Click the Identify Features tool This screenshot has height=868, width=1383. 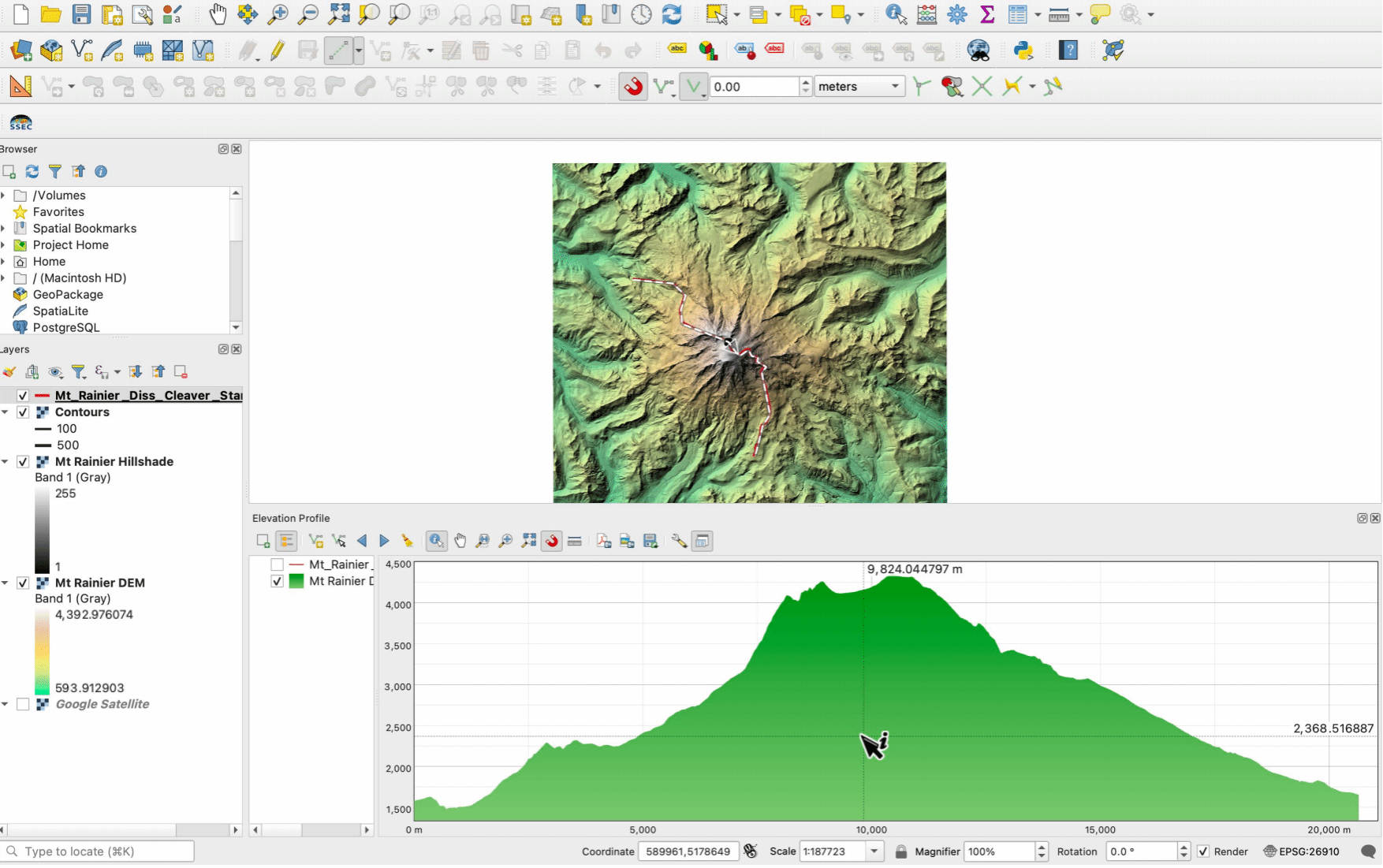pos(896,14)
